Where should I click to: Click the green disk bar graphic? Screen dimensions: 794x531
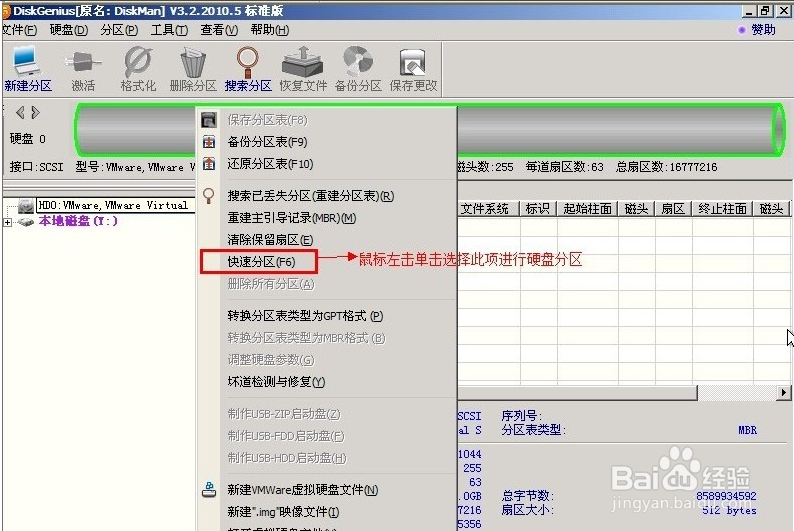pos(429,130)
